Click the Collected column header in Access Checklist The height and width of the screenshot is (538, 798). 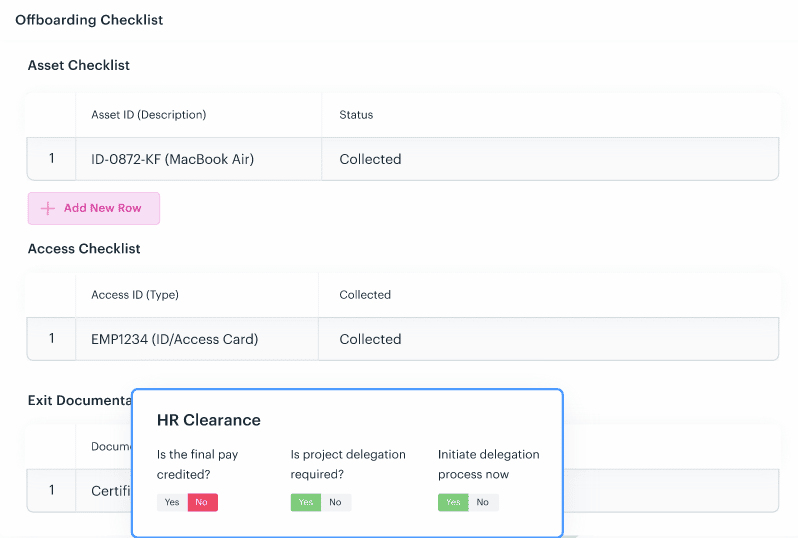click(365, 295)
